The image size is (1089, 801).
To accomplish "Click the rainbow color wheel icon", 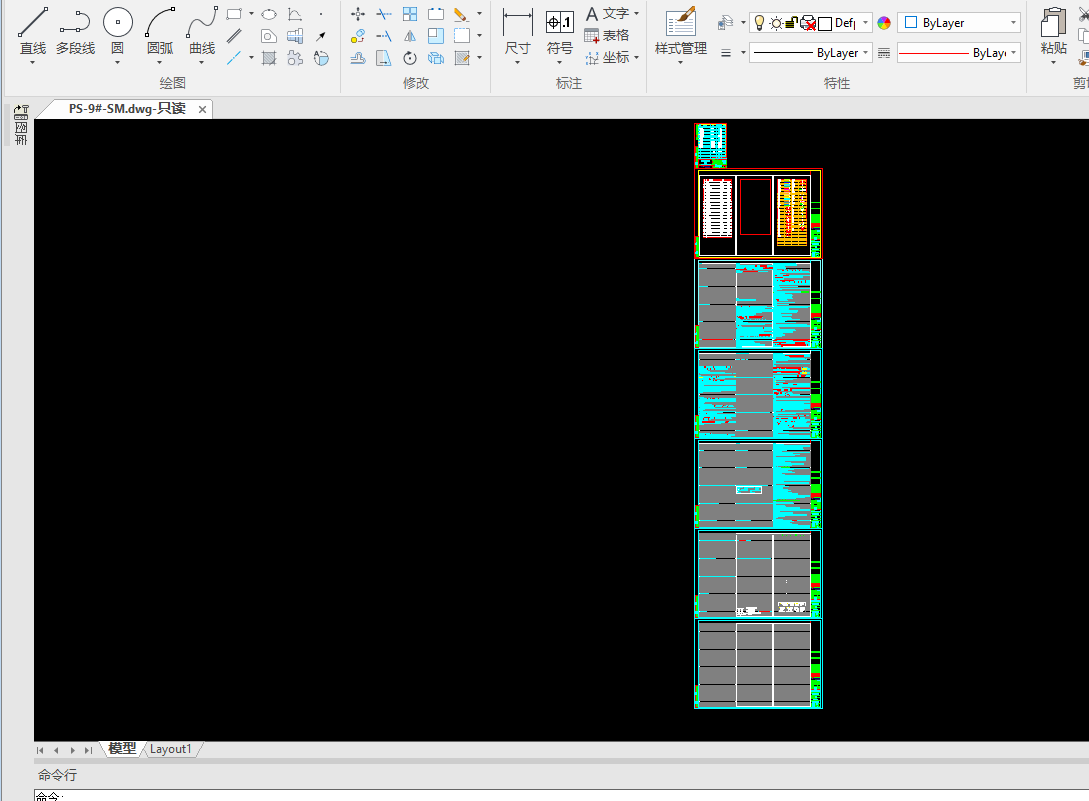I will coord(884,23).
